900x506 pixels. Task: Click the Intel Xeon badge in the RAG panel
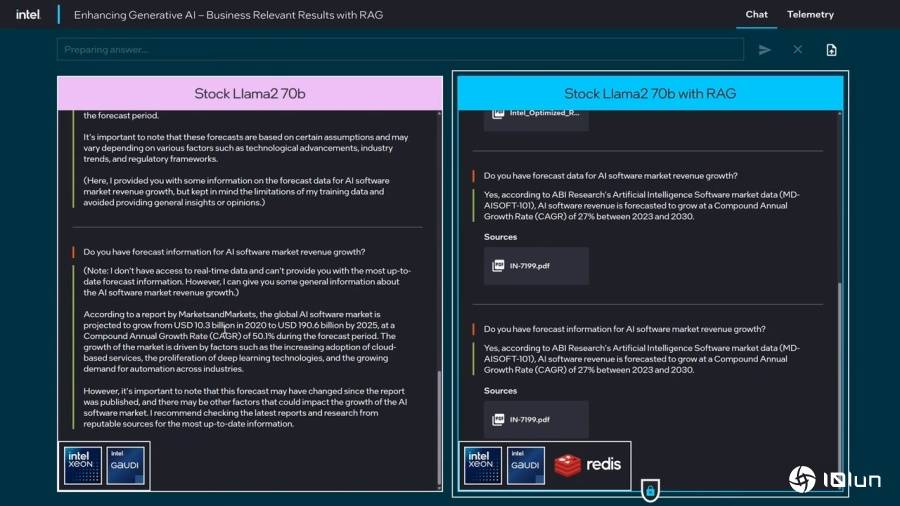(x=483, y=465)
